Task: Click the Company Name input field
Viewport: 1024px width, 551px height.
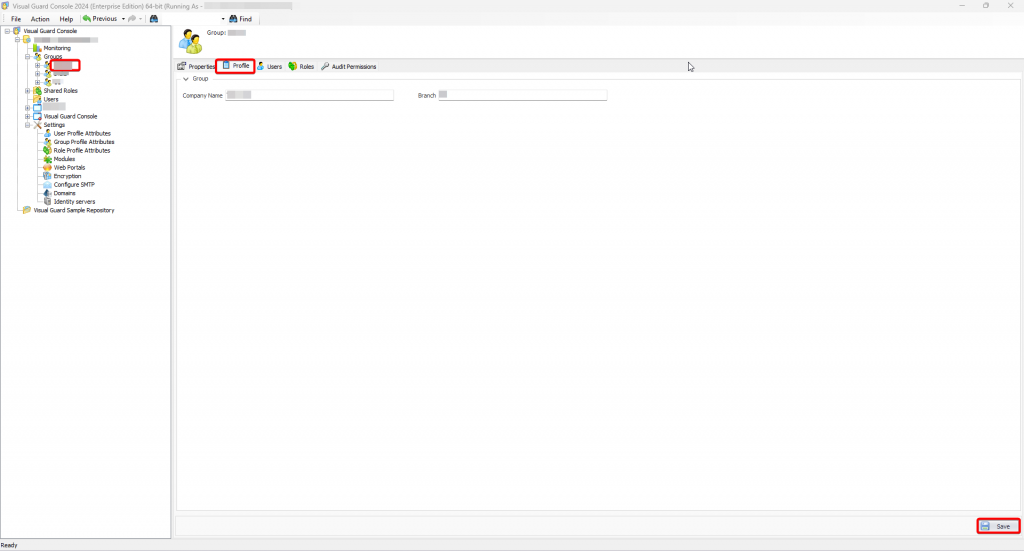Action: (310, 95)
